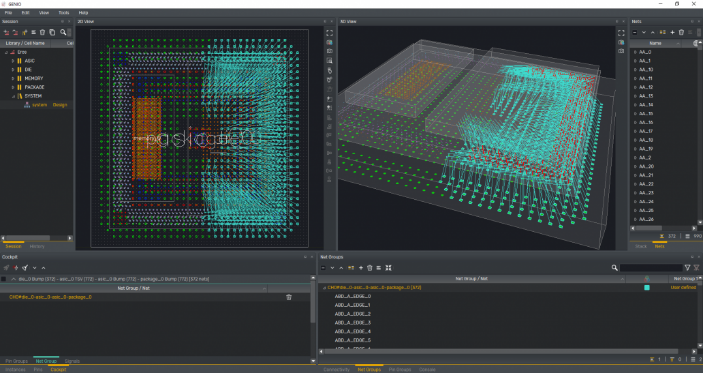Sort by the Name column header in Nets
The width and height of the screenshot is (703, 373).
tap(655, 43)
